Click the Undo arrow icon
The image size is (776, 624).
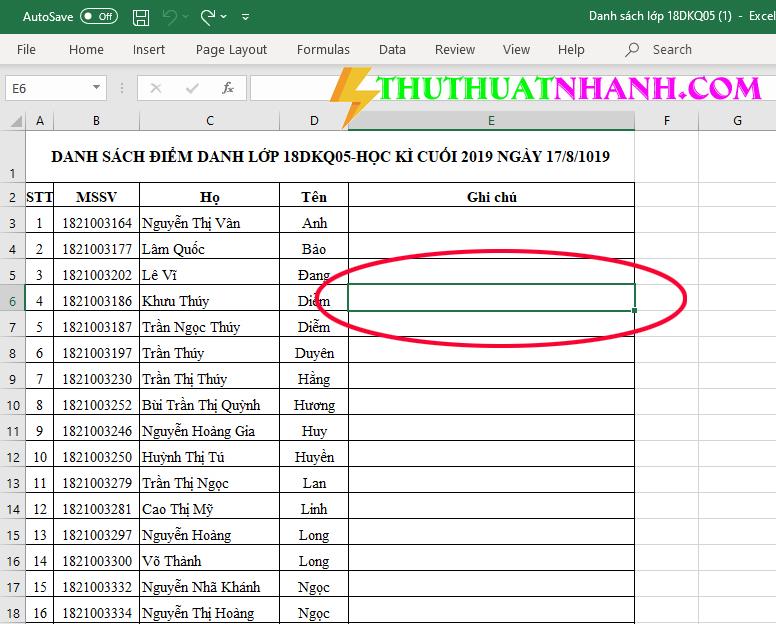coord(170,17)
